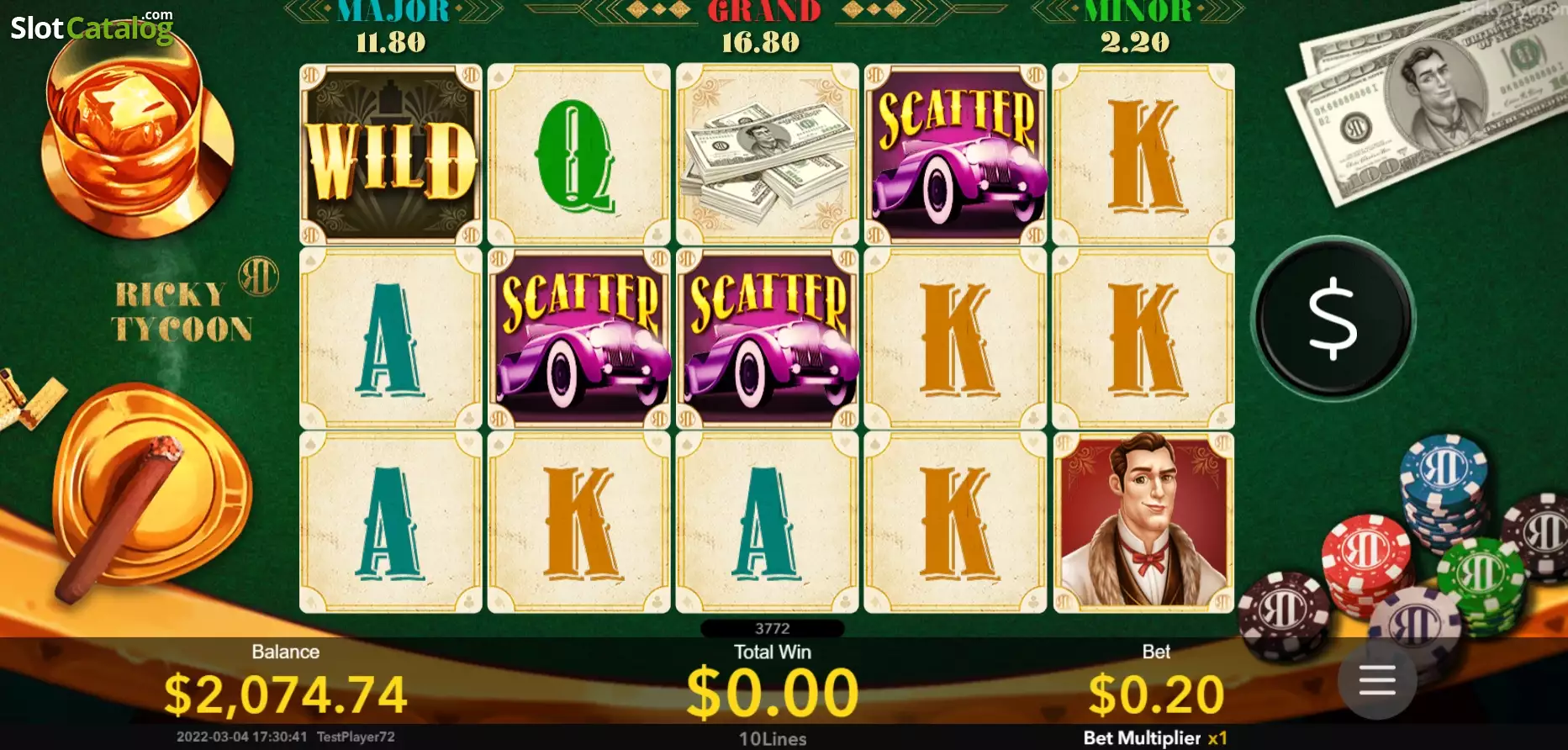Click the teal A in bottom-left tile
Image resolution: width=1568 pixels, height=750 pixels.
391,522
